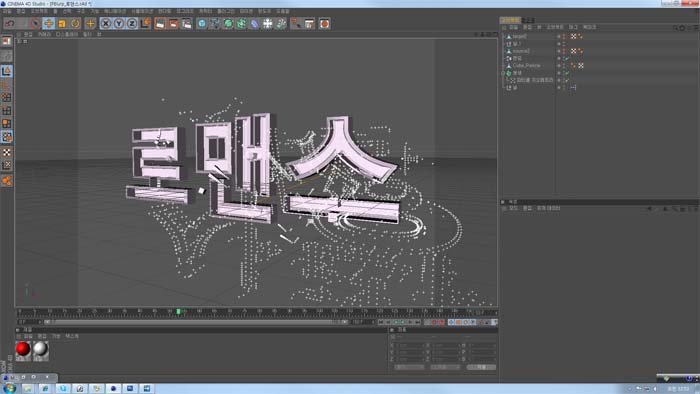Click the Make Editable icon in left sidebar

coord(7,41)
